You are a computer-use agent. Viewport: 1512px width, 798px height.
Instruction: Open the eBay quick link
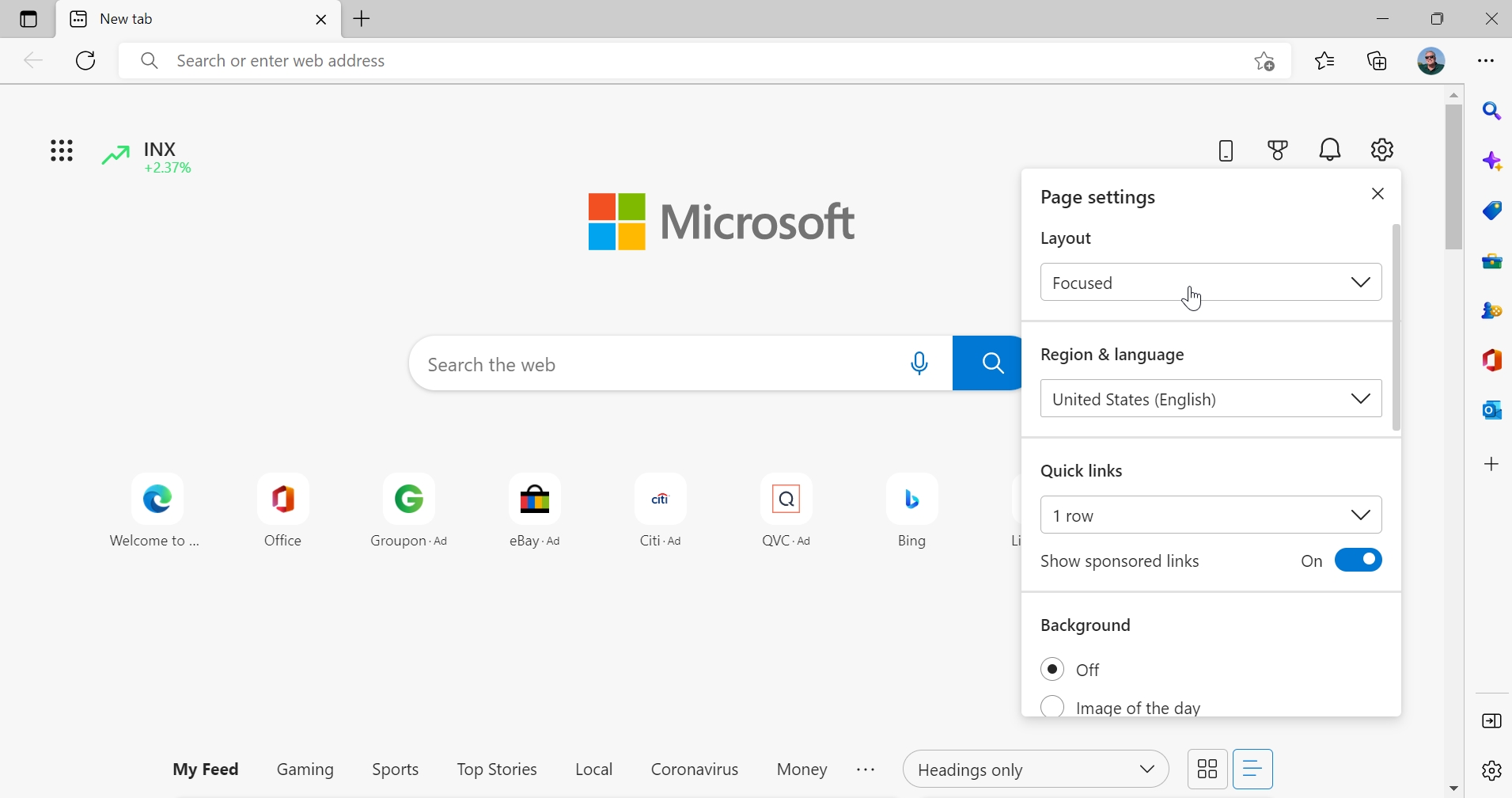(536, 511)
